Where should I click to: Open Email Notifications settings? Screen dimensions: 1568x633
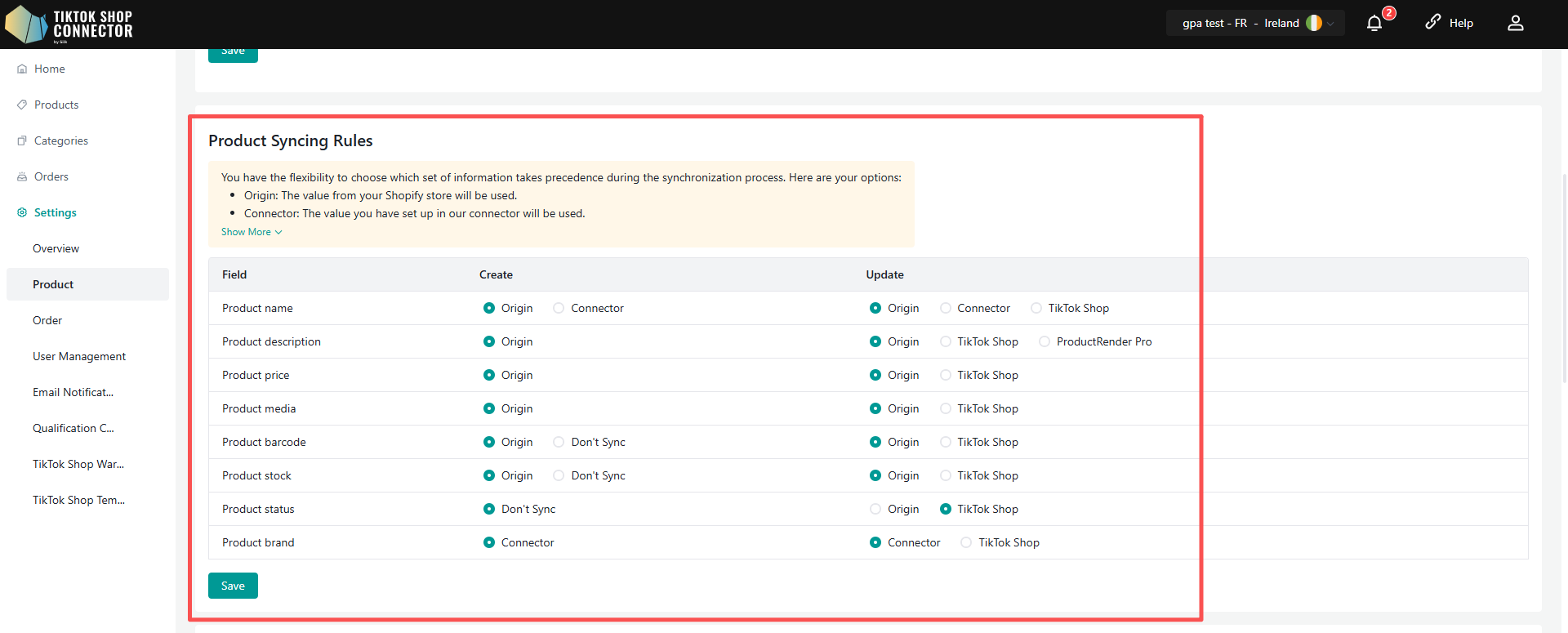pos(73,392)
